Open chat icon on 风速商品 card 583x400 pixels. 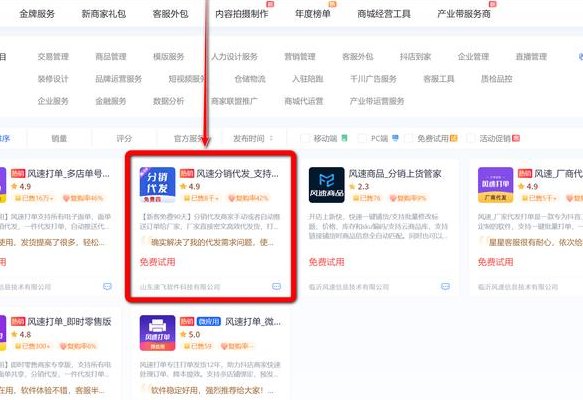click(445, 286)
